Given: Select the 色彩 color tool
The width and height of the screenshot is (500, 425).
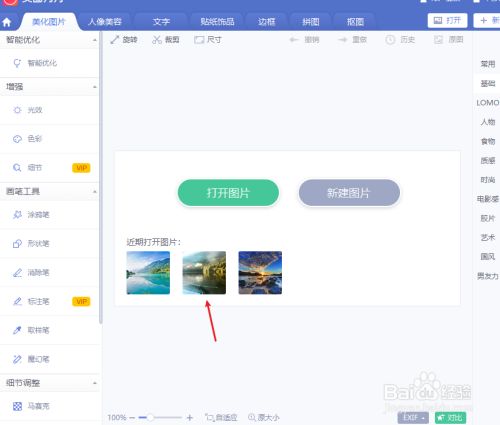Looking at the screenshot, I should pos(50,139).
